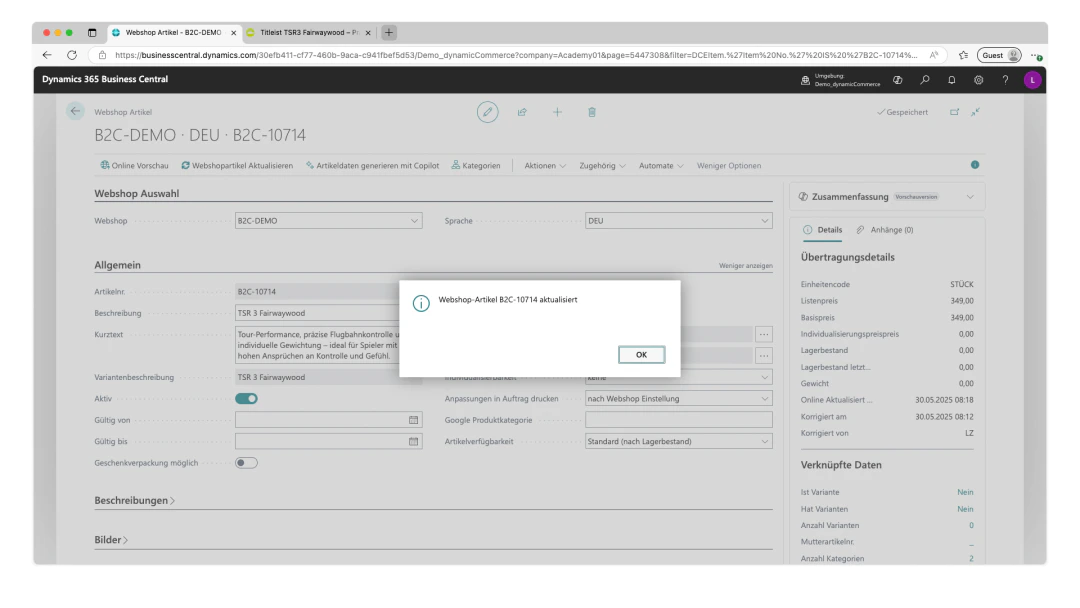Click the browser Read Aloud icon
This screenshot has width=1080, height=608.
coord(934,55)
